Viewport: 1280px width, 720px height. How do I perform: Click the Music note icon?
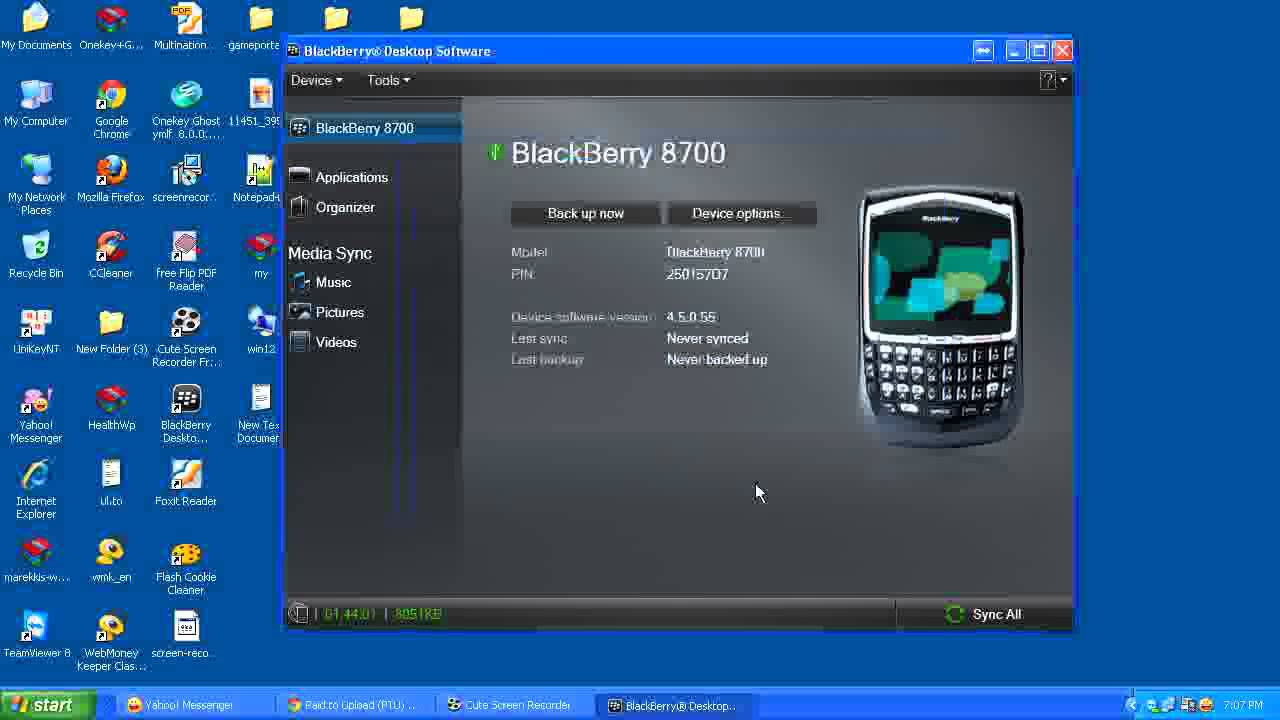[x=300, y=282]
